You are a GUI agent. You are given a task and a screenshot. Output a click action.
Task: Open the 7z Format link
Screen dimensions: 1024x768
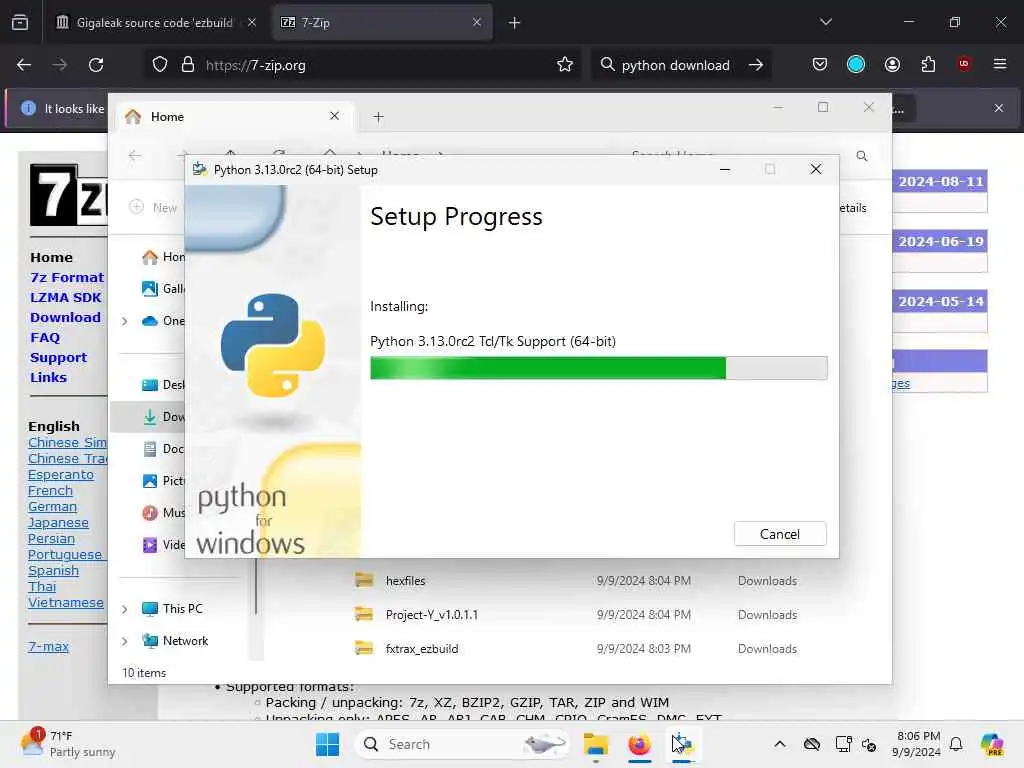[67, 278]
